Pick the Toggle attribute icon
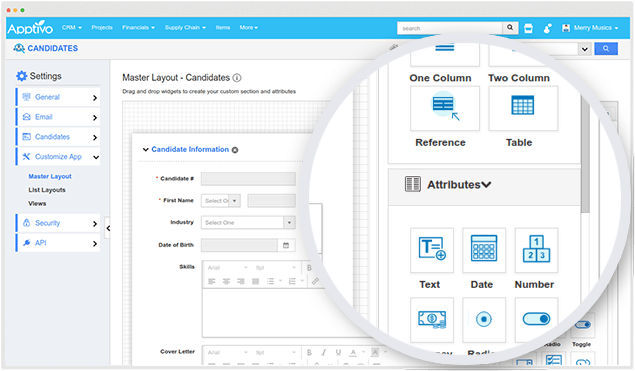The image size is (635, 371). [x=536, y=320]
